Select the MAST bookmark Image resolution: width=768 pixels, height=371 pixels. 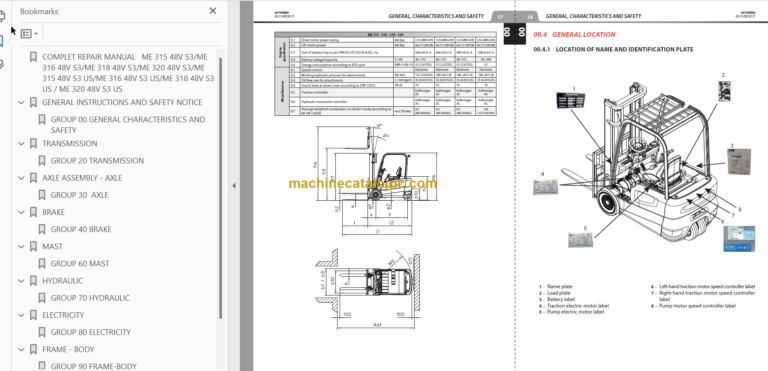coord(52,247)
